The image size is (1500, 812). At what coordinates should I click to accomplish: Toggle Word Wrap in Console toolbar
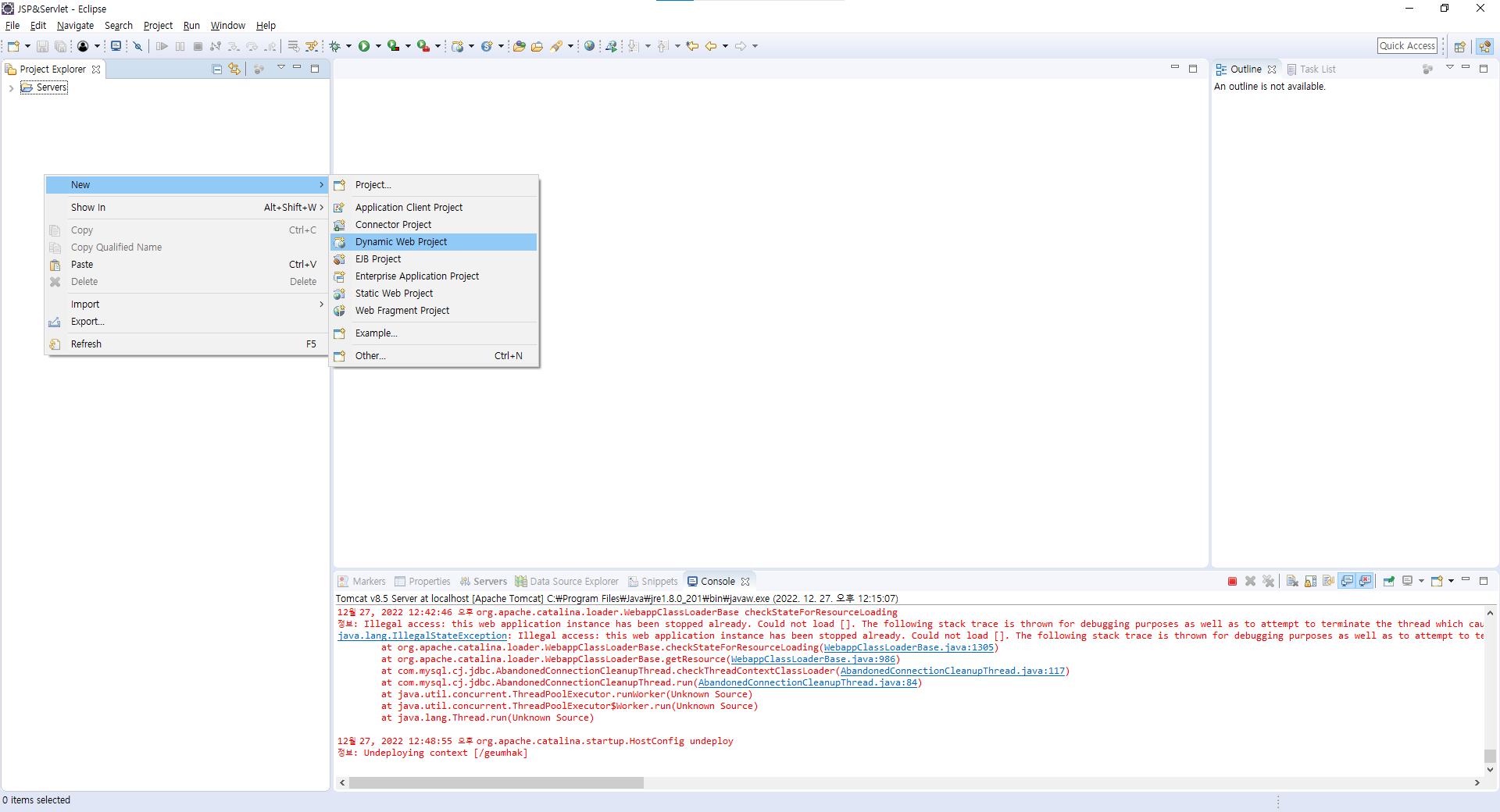point(1328,581)
